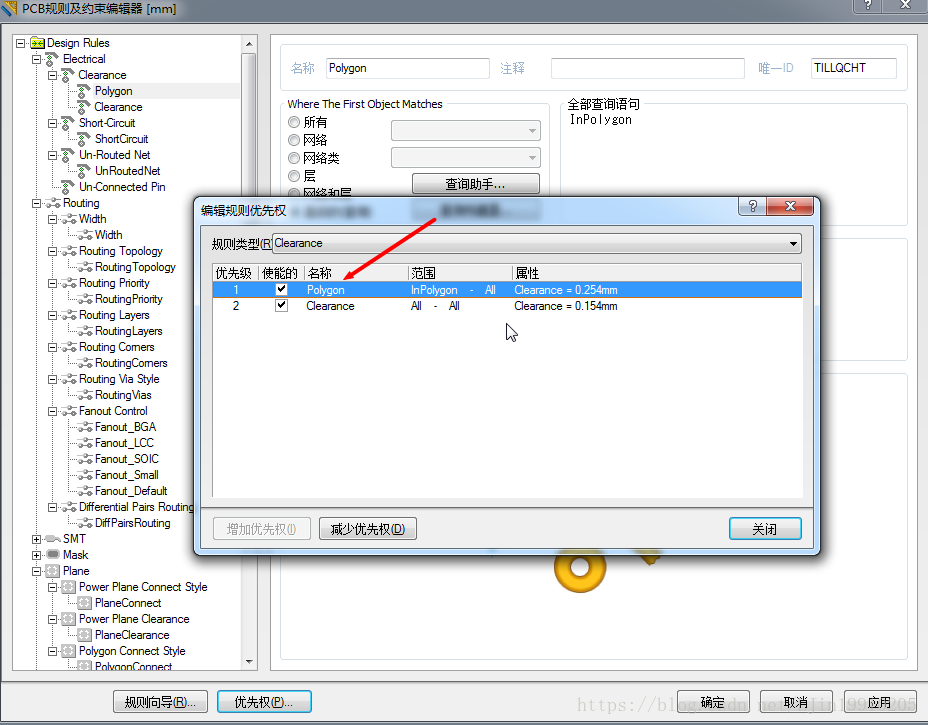Click the Fanout_SOIC rule icon
The height and width of the screenshot is (725, 928).
tap(85, 459)
